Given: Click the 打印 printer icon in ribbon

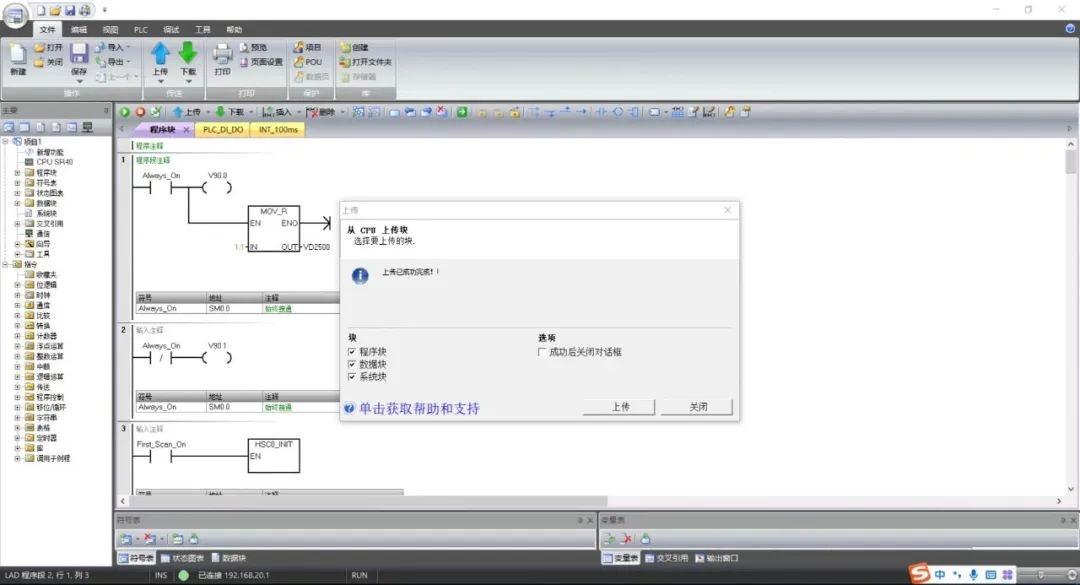Looking at the screenshot, I should [x=222, y=53].
